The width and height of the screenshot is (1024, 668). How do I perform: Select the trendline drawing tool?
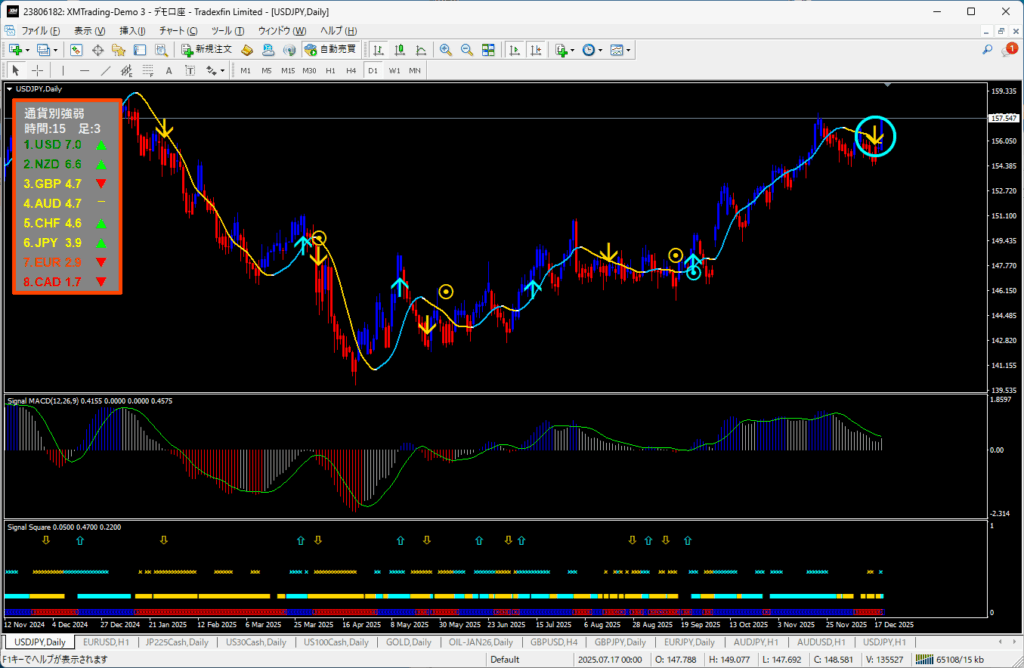tap(105, 70)
